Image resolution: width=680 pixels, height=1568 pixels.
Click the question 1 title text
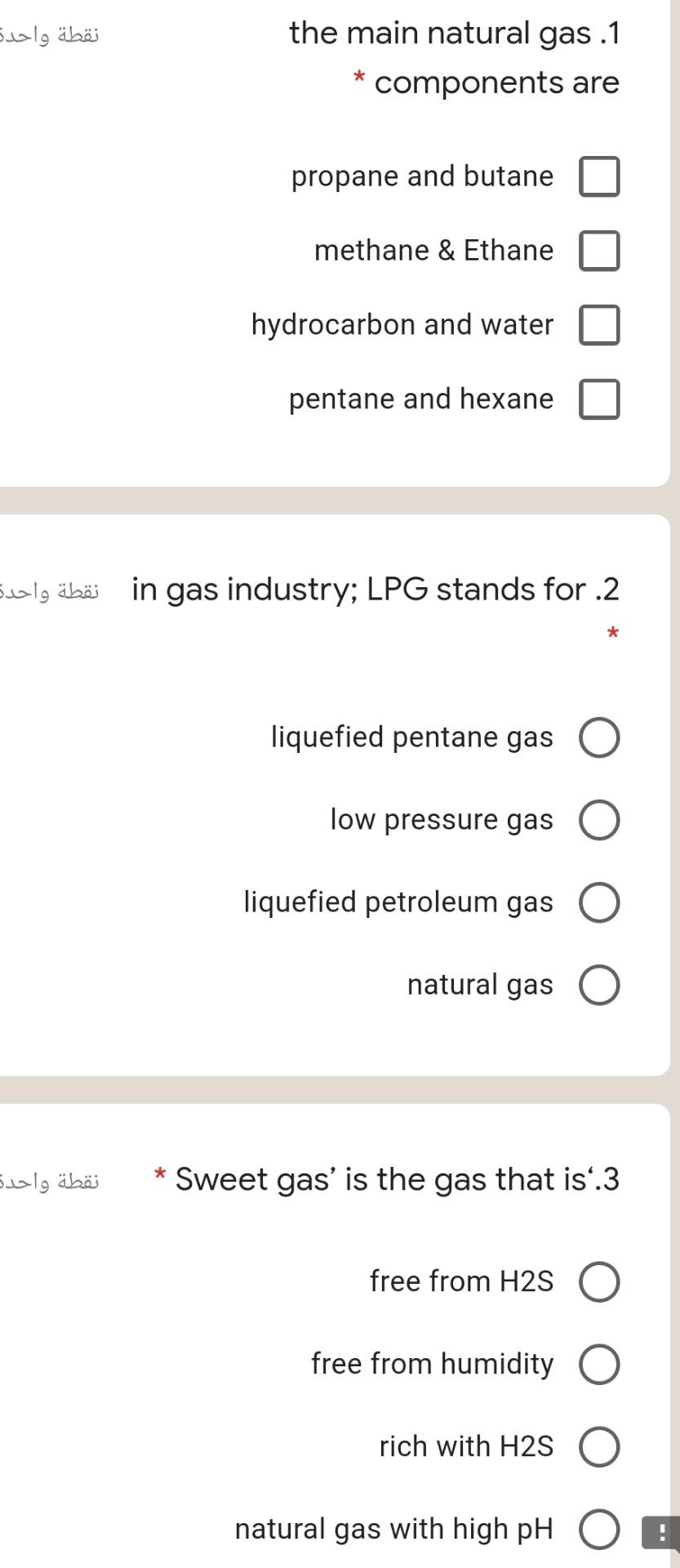[x=455, y=33]
